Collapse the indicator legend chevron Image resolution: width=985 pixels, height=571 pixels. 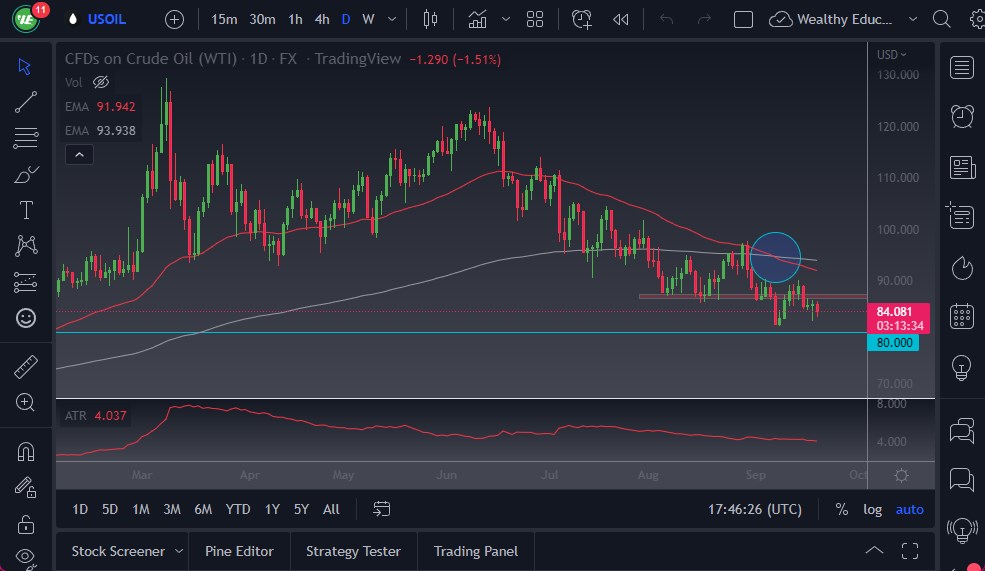(x=78, y=154)
